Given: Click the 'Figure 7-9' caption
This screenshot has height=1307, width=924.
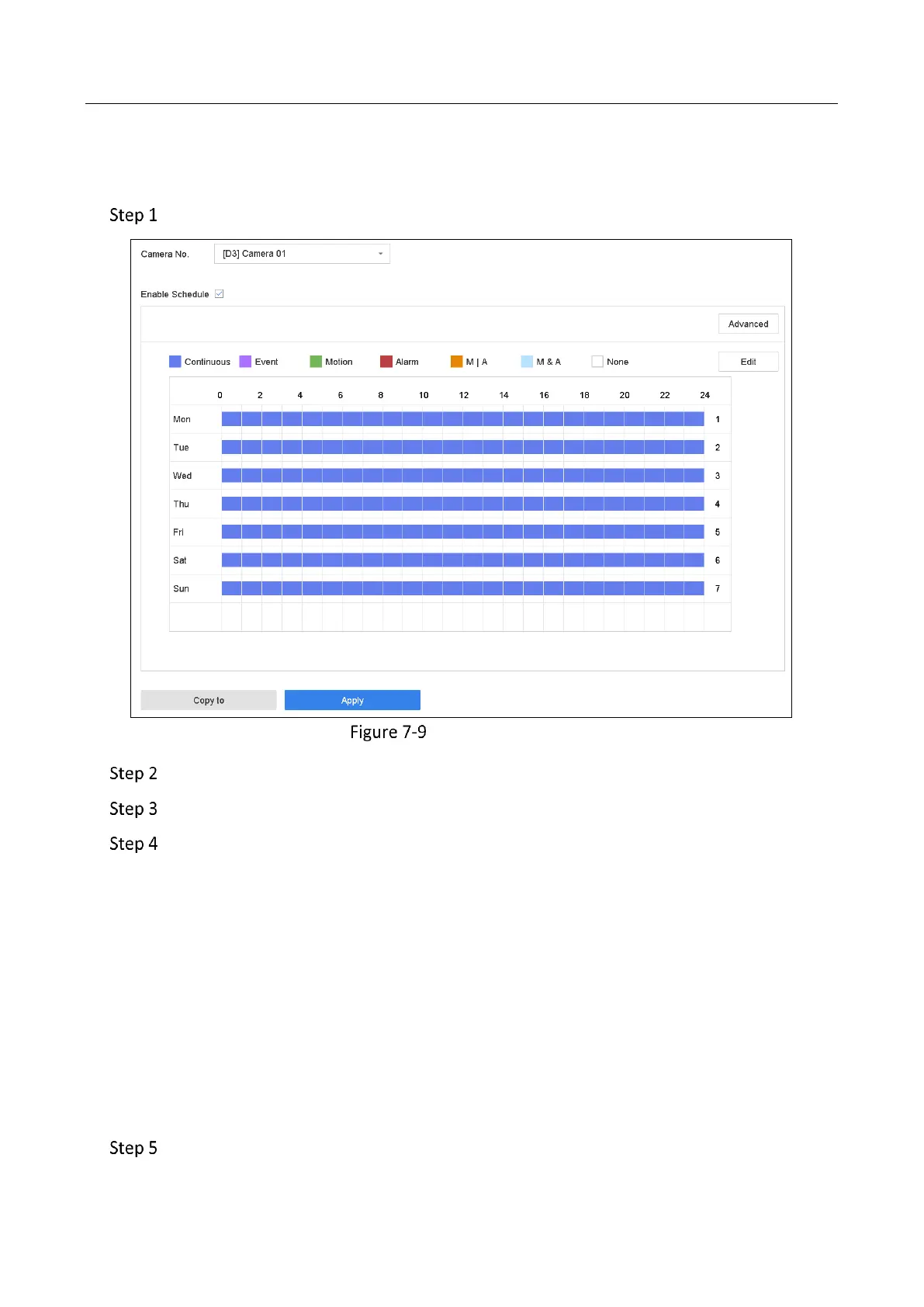Looking at the screenshot, I should 388,732.
